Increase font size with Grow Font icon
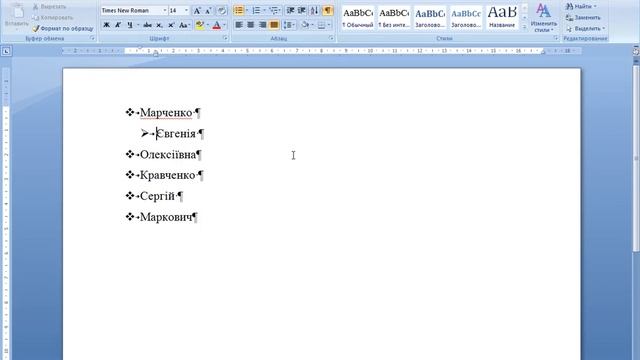 [197, 11]
